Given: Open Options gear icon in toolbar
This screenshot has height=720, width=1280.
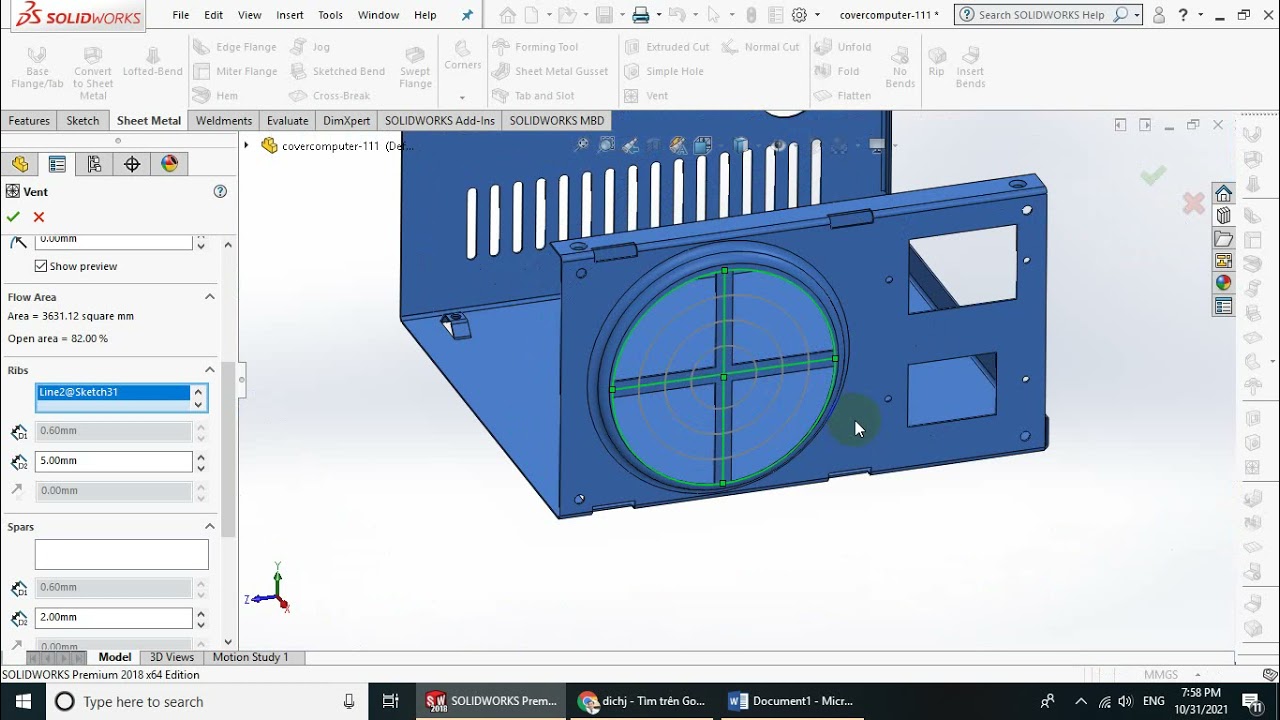Looking at the screenshot, I should point(799,15).
